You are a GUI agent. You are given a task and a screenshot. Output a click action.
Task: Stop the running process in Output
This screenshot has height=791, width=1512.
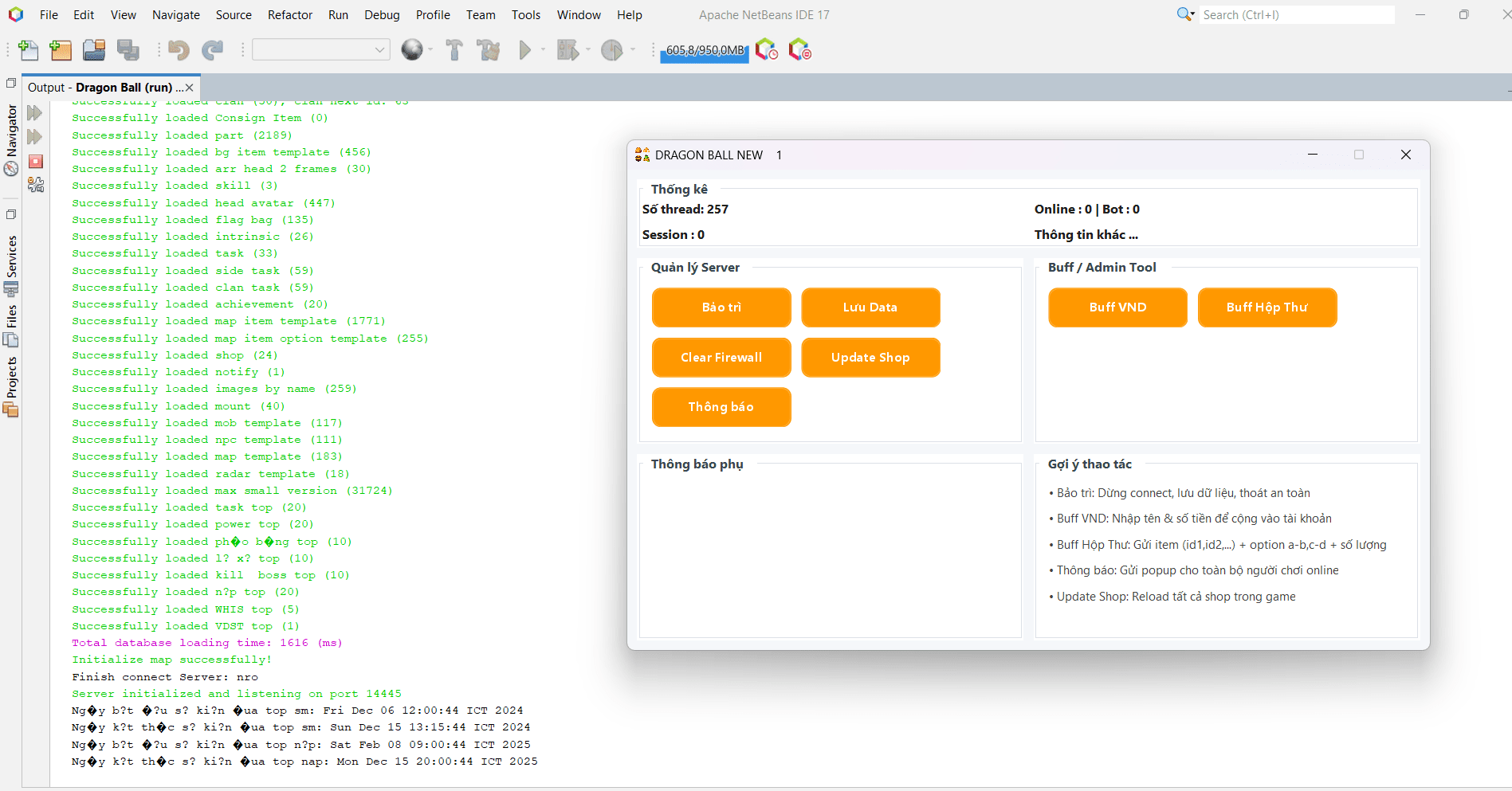pos(35,162)
